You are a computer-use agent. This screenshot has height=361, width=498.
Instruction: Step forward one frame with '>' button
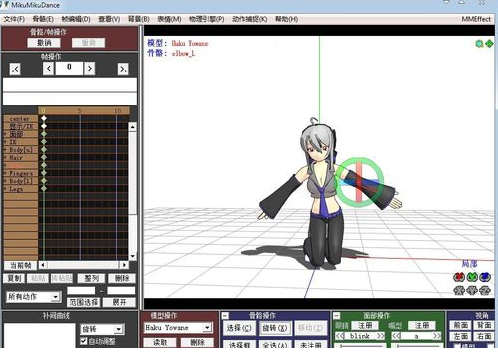click(x=89, y=69)
